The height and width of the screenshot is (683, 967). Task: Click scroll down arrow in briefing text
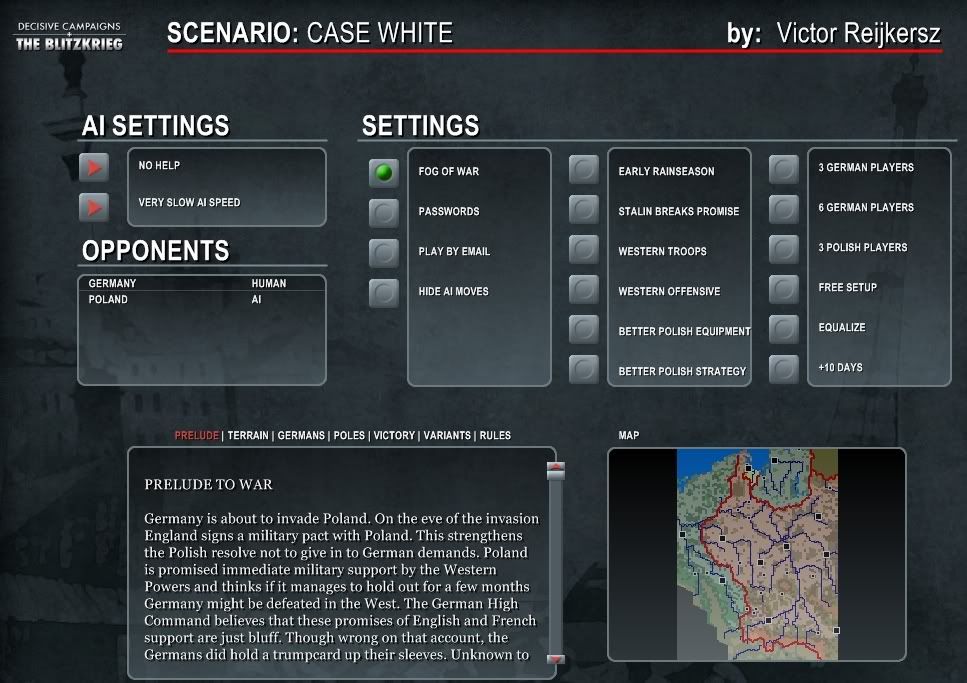556,658
